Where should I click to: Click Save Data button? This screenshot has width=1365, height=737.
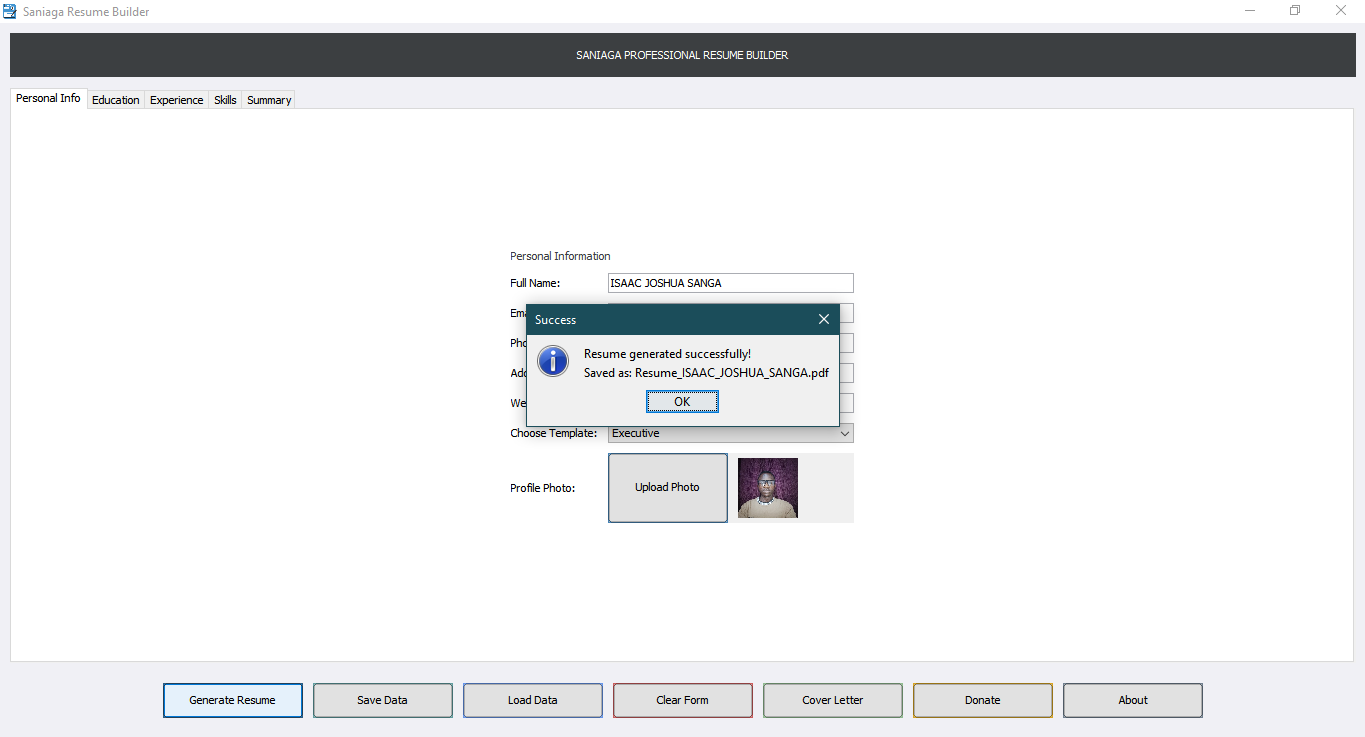(x=383, y=700)
